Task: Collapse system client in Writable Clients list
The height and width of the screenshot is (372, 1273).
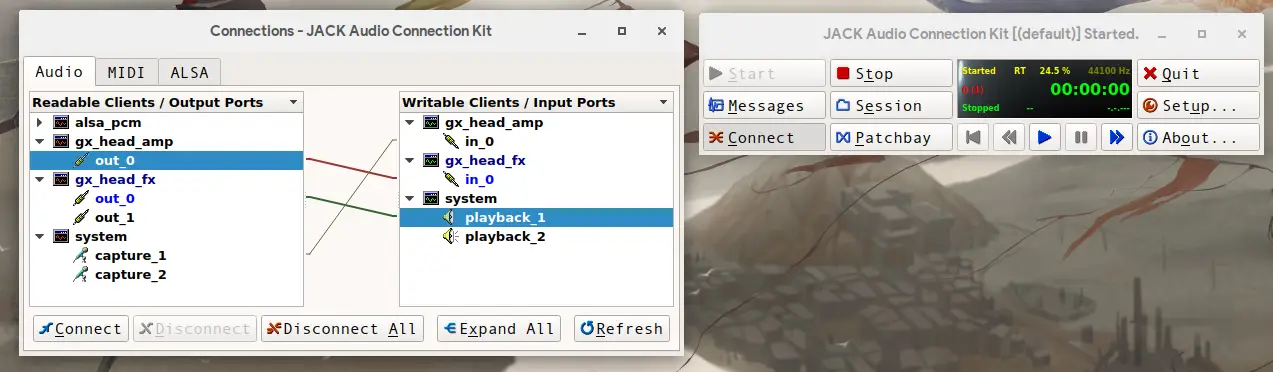Action: click(x=409, y=198)
